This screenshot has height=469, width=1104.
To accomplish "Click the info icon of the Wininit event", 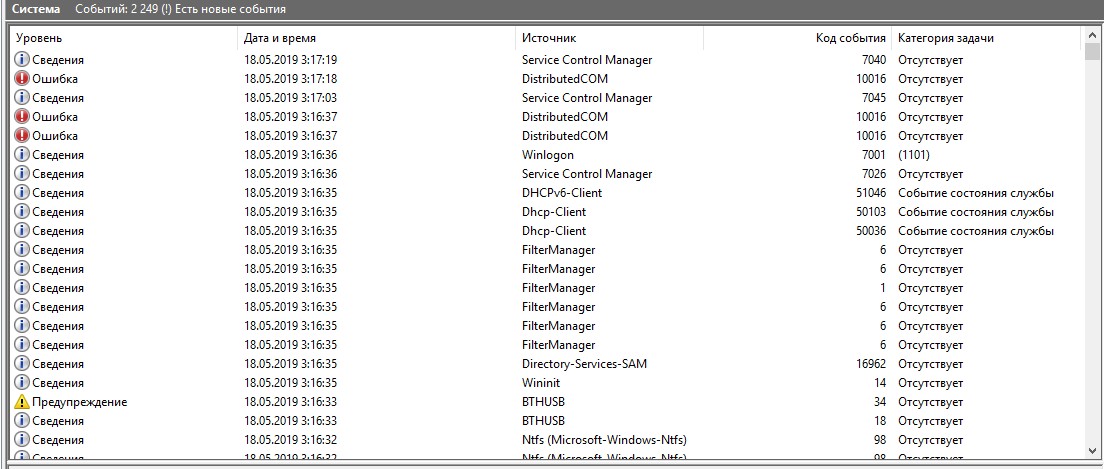I will coord(23,383).
